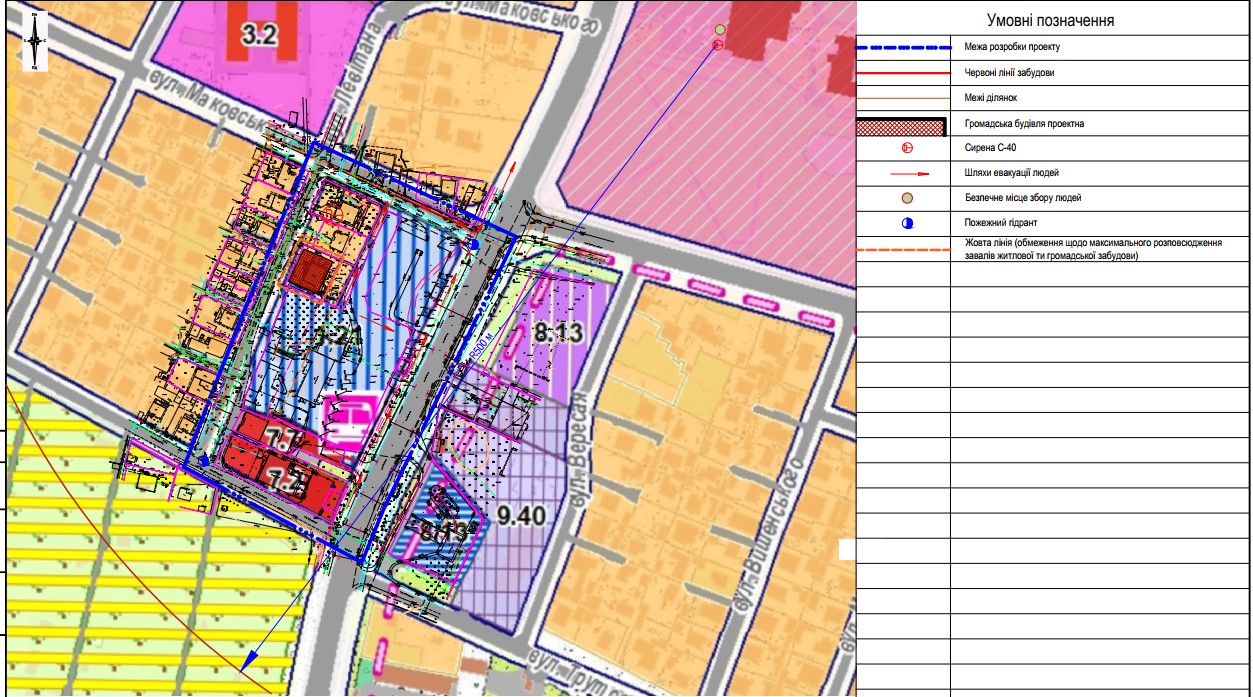Click the red evacuation arrow legend symbol
This screenshot has height=697, width=1253.
pos(905,173)
